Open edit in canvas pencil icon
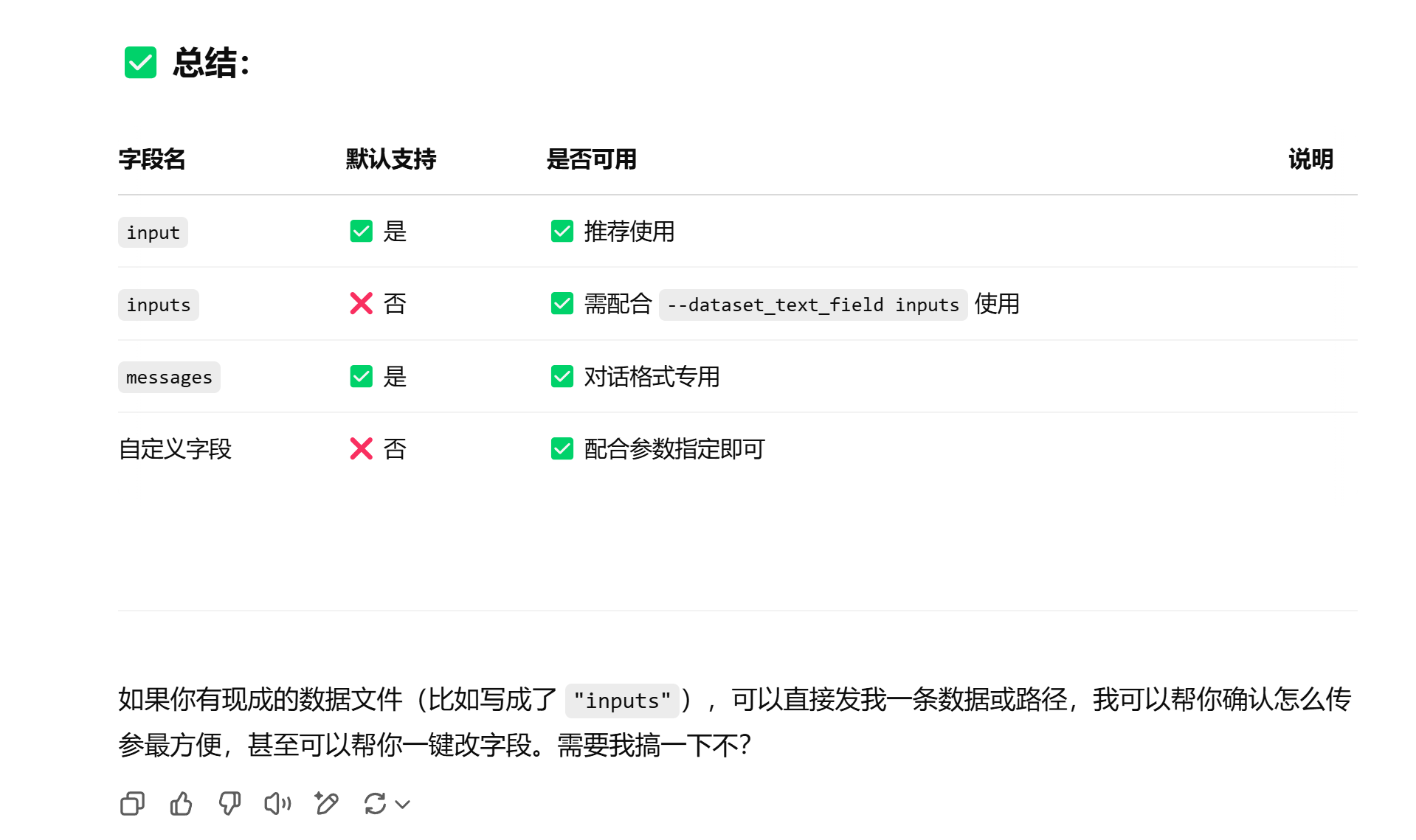 click(326, 803)
